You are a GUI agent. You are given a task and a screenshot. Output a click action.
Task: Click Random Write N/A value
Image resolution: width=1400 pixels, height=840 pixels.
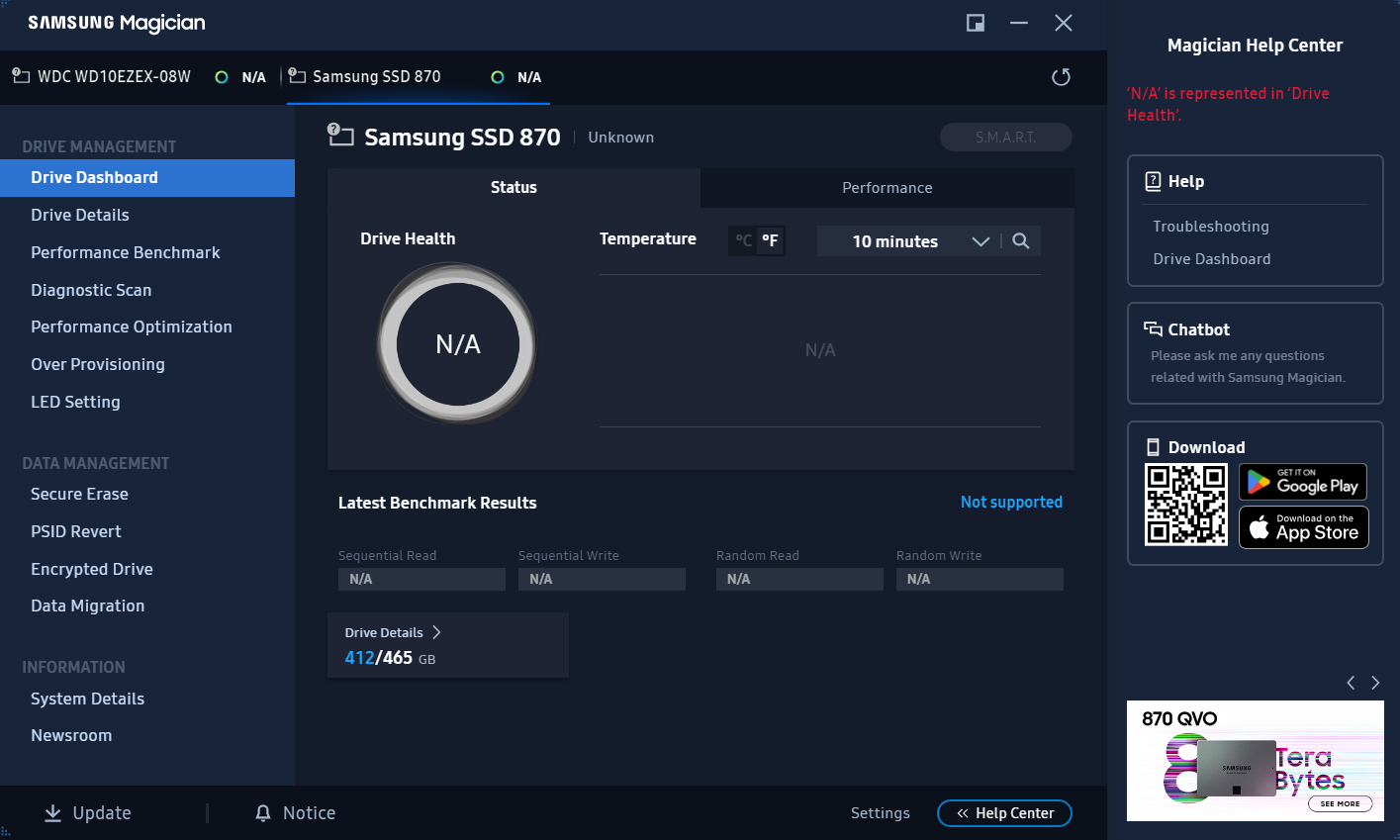click(980, 579)
